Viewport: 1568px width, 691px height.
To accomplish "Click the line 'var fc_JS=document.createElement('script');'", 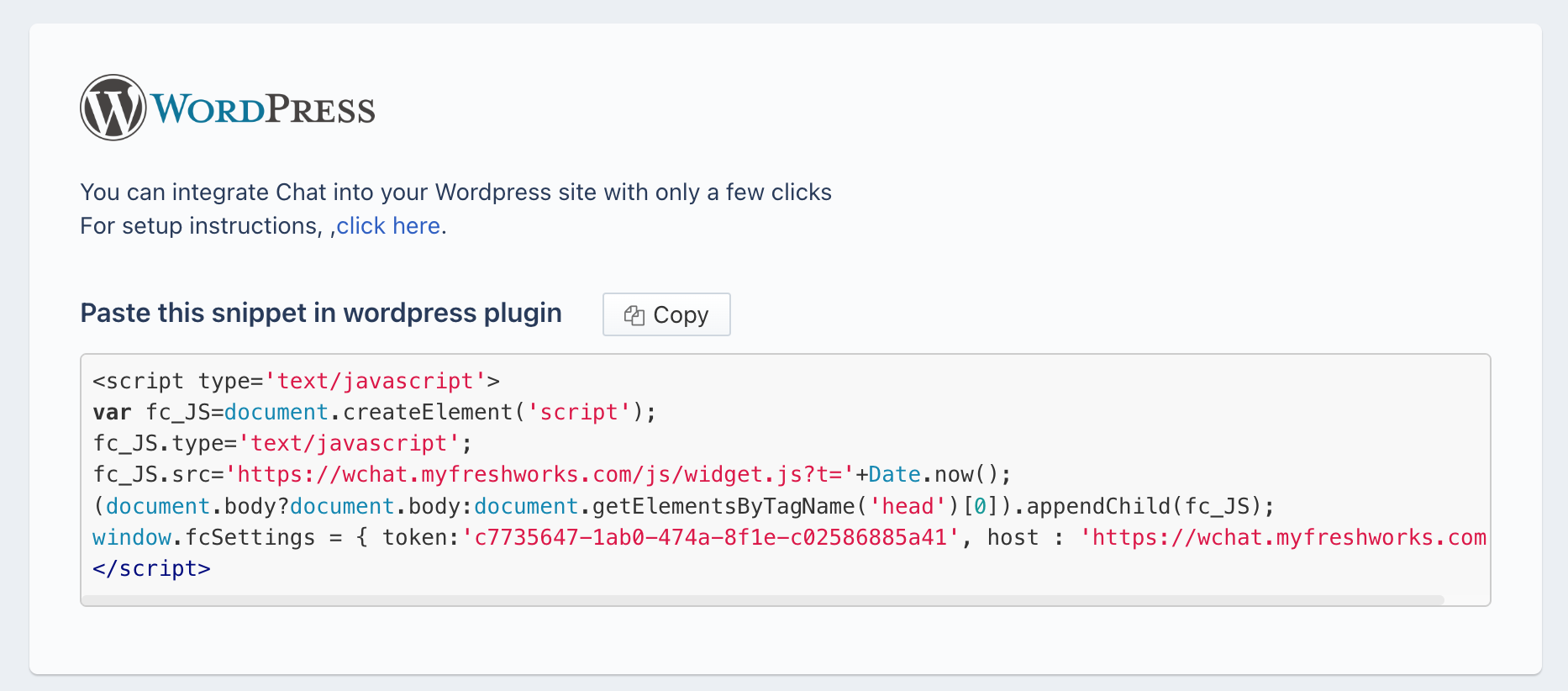I will pyautogui.click(x=374, y=412).
